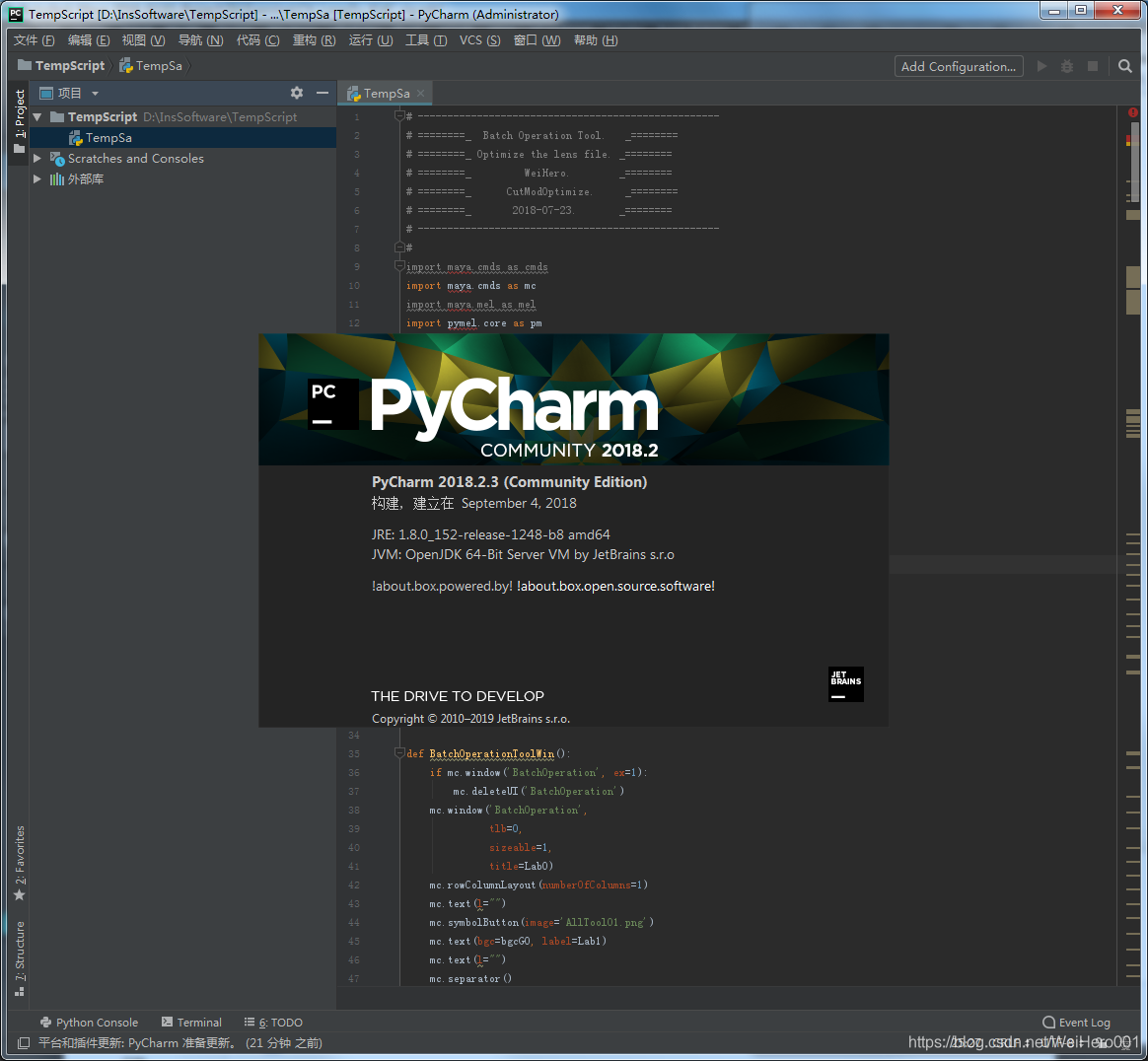Open the 重构 (R) menu
Viewport: 1148px width, 1061px height.
coord(314,40)
